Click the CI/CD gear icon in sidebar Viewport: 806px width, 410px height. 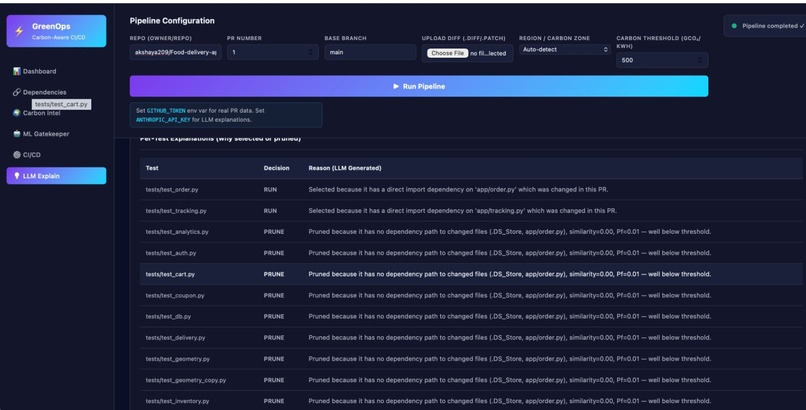17,155
